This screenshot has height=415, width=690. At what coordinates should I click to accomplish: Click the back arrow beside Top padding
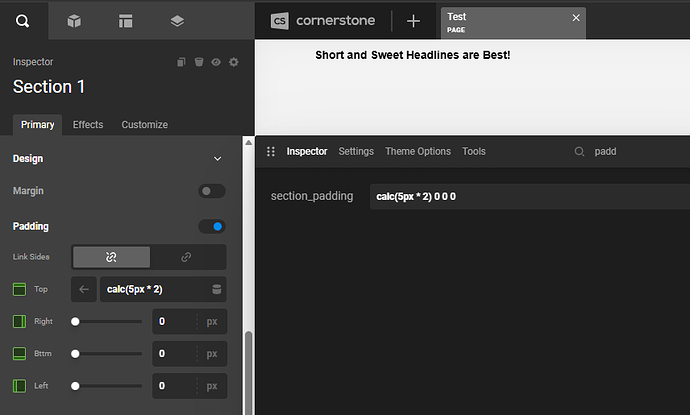pos(84,289)
